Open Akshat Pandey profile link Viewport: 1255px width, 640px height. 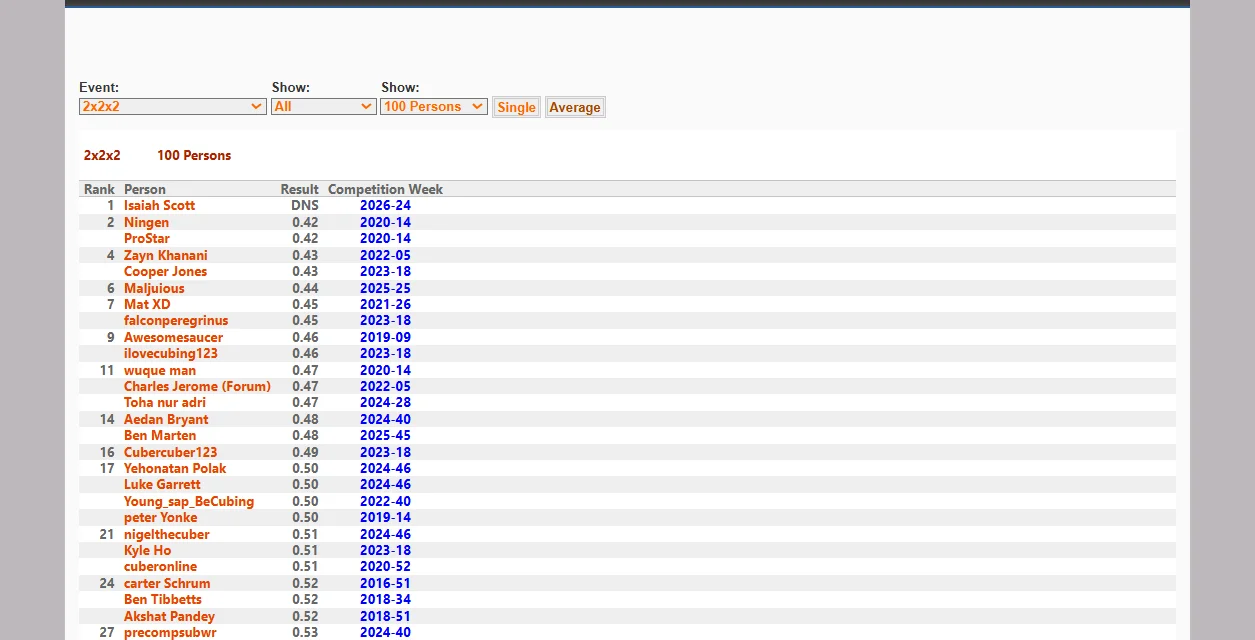[169, 617]
